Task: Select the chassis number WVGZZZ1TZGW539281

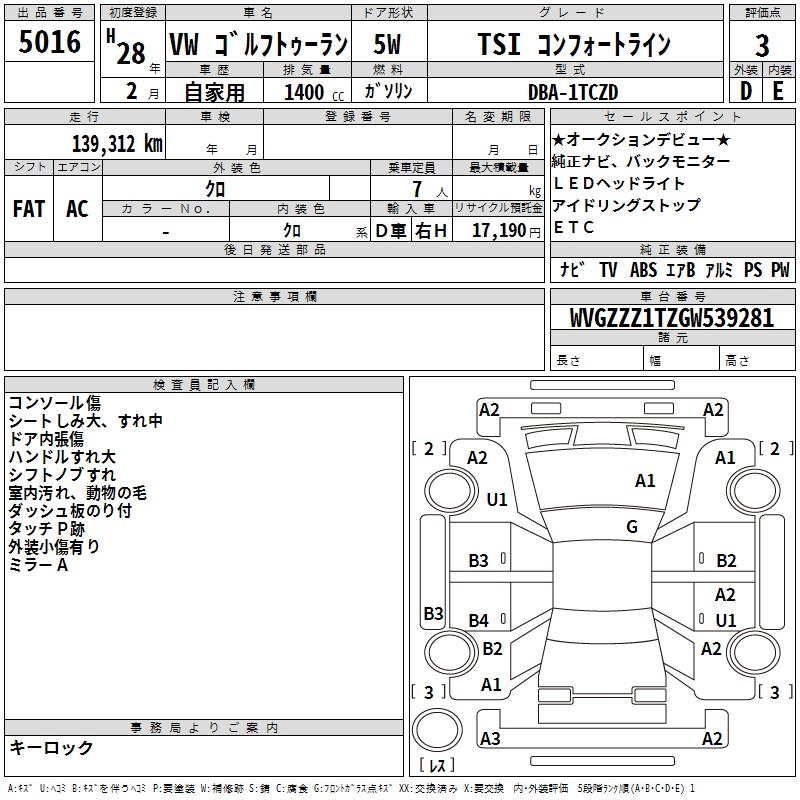Action: pos(671,318)
